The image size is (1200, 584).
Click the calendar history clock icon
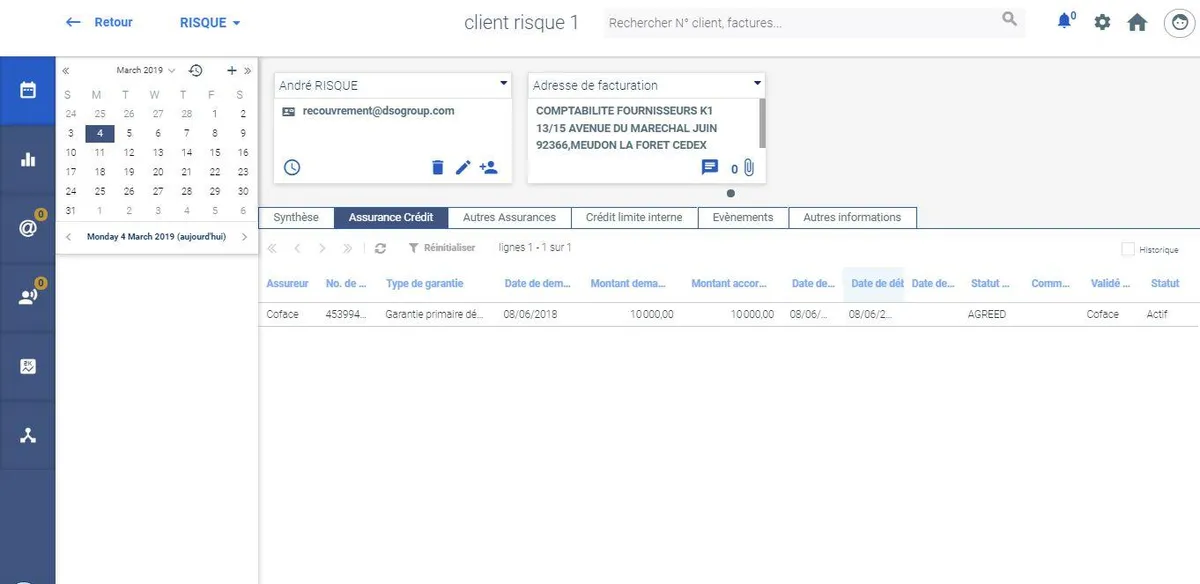click(x=196, y=70)
